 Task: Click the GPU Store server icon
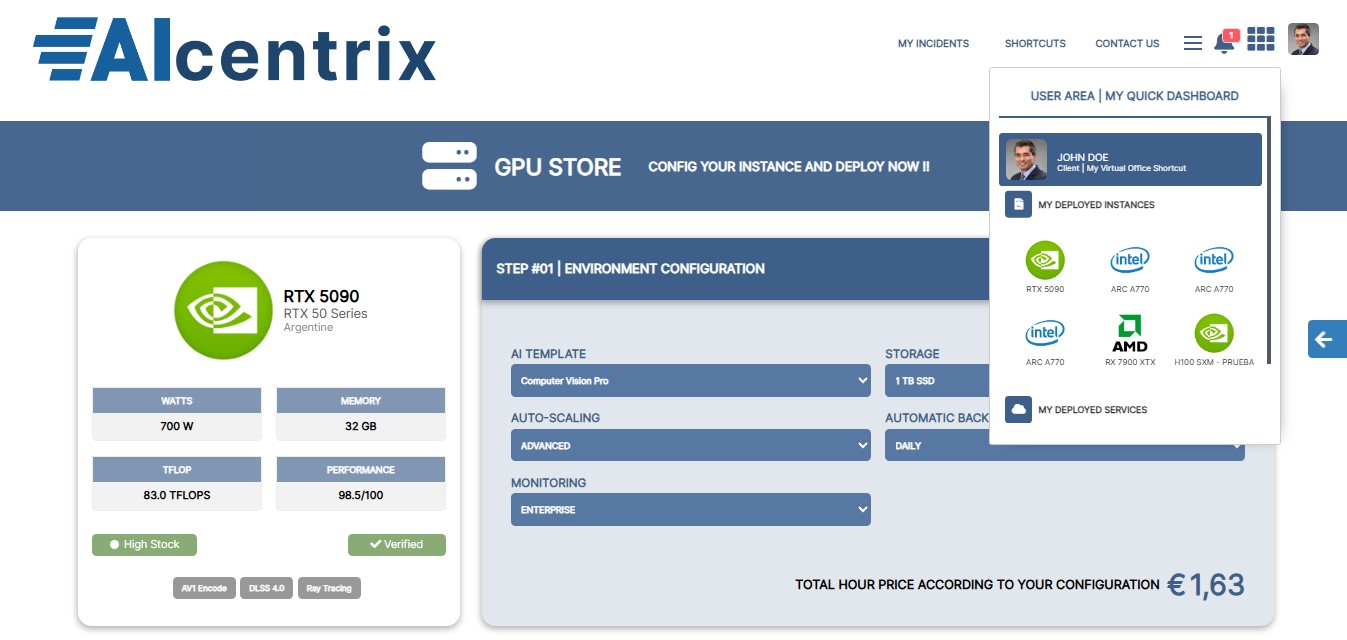[449, 166]
